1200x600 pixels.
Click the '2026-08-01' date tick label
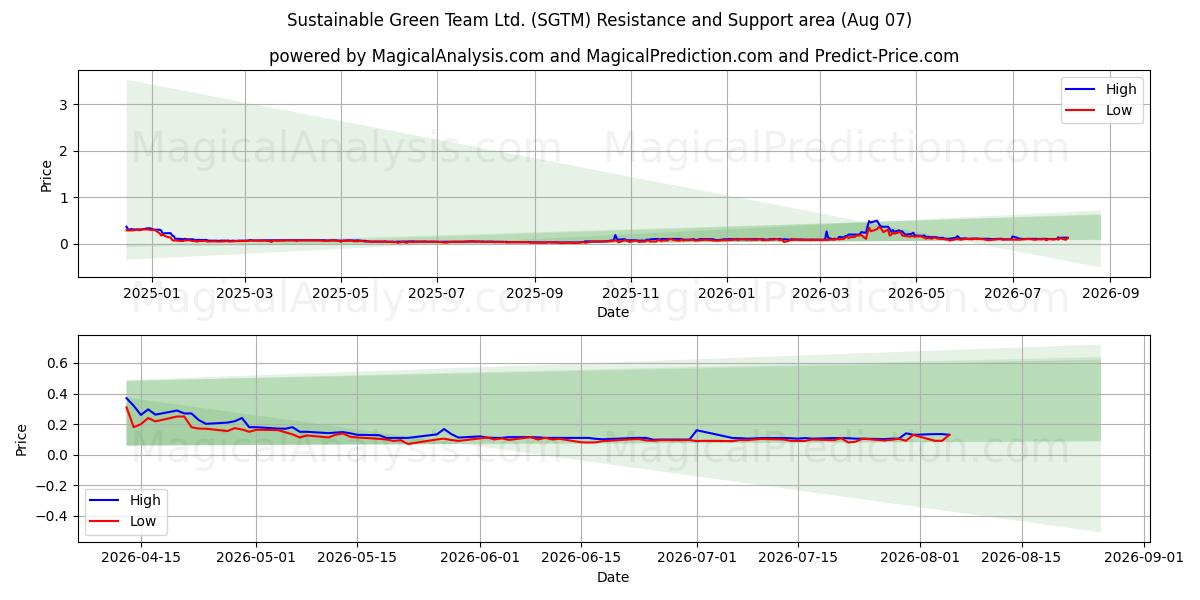921,559
